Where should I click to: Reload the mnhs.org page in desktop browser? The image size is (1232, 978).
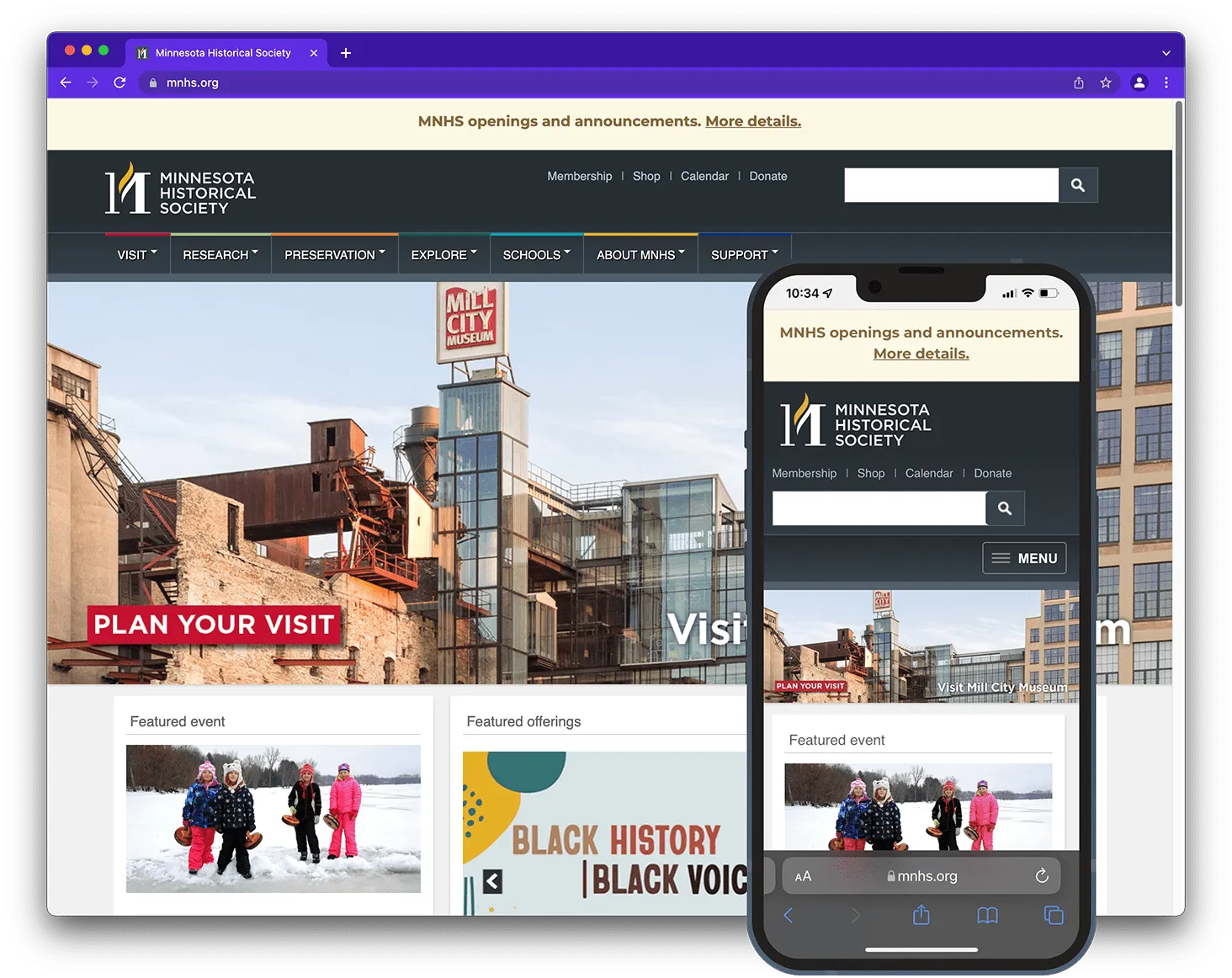[119, 82]
